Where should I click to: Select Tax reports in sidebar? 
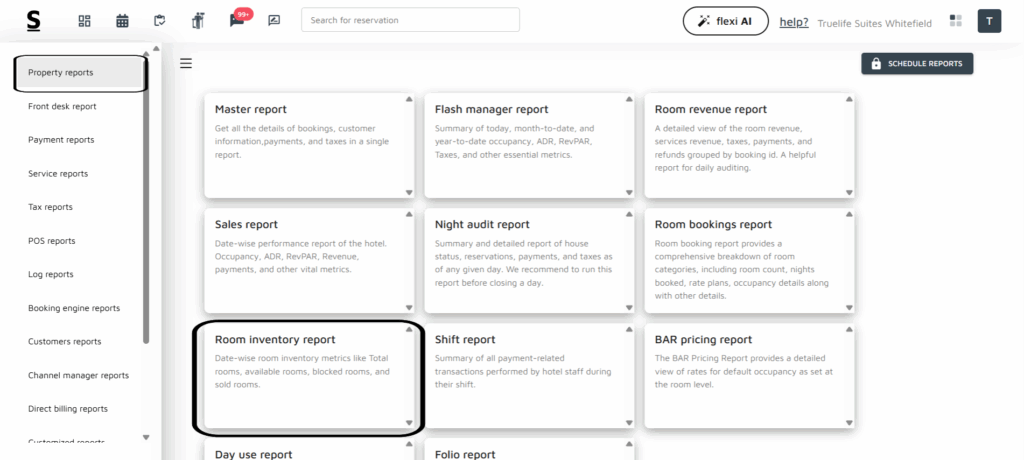click(x=50, y=207)
